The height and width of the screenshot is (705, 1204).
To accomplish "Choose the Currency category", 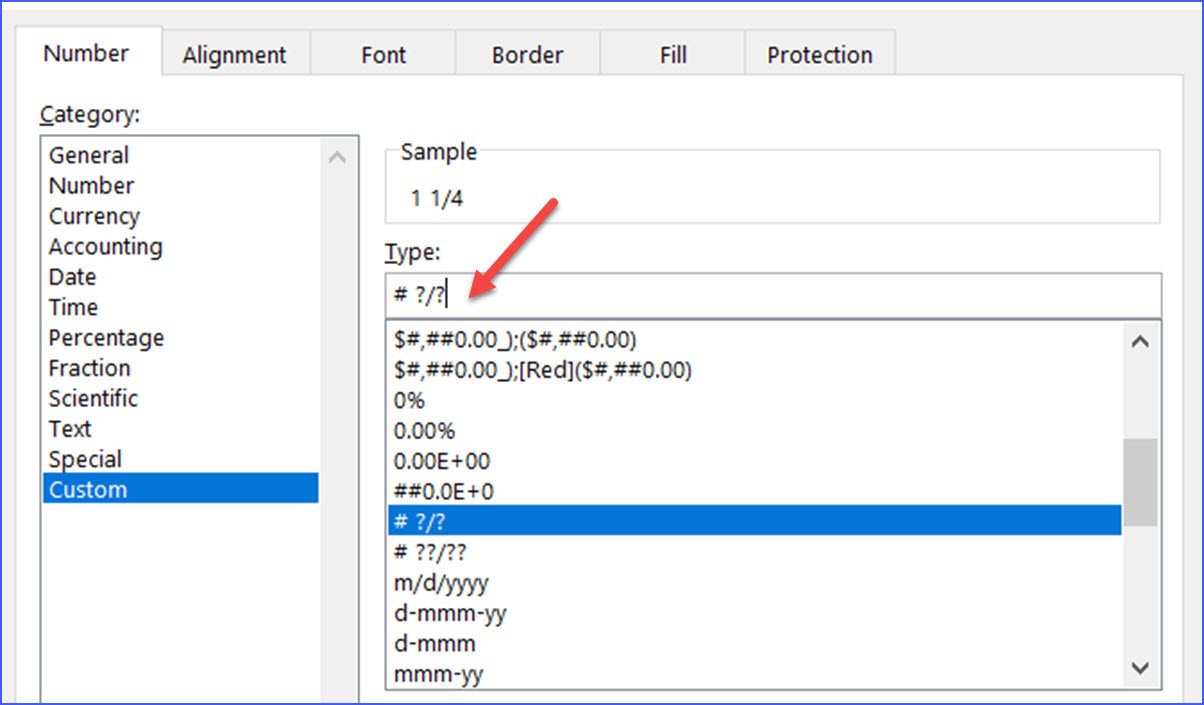I will [x=94, y=216].
